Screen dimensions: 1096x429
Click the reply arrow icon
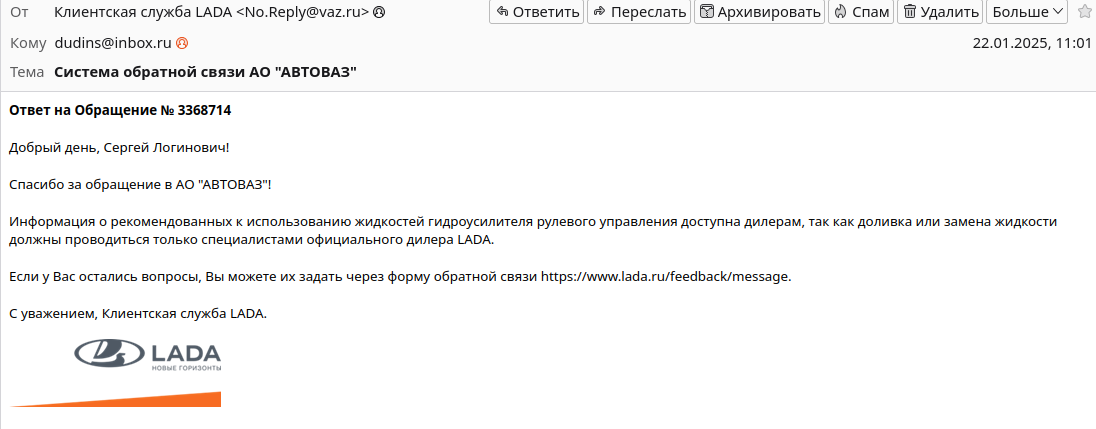(x=502, y=12)
